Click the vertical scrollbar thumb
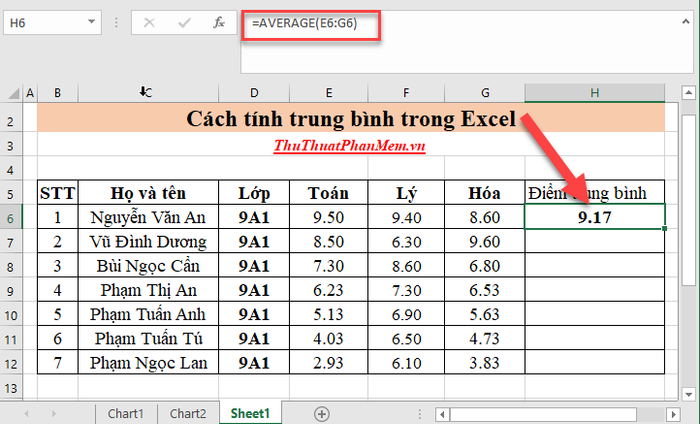This screenshot has width=700, height=424. pos(688,200)
